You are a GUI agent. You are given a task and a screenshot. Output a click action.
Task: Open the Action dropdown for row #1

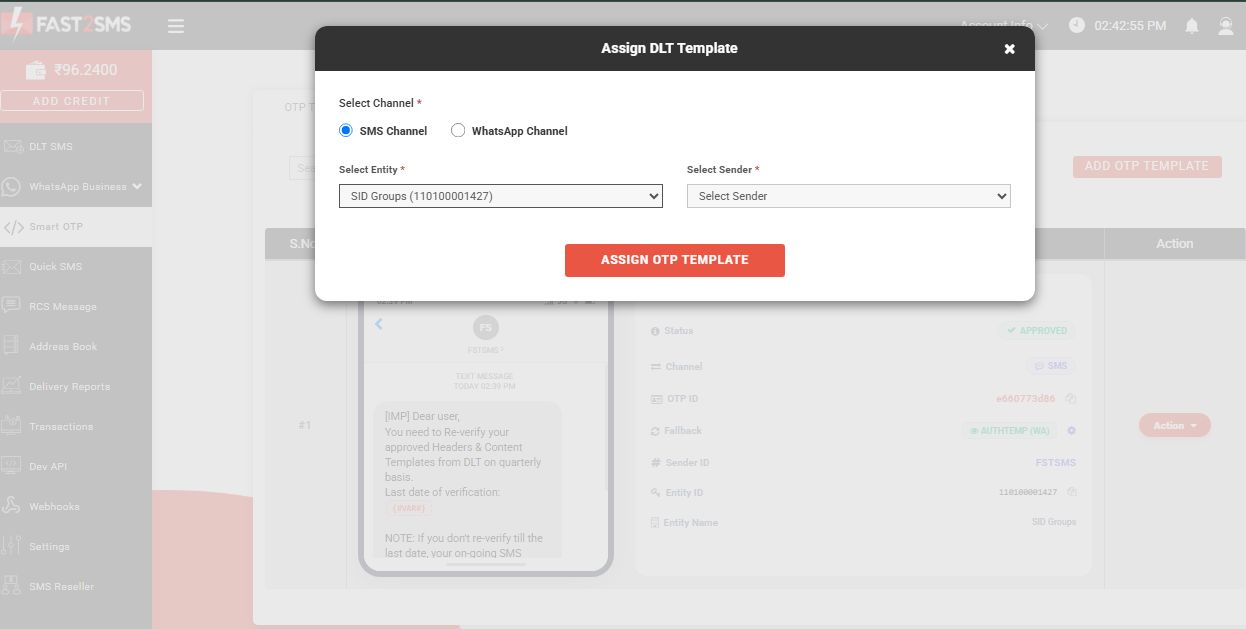[x=1175, y=425]
